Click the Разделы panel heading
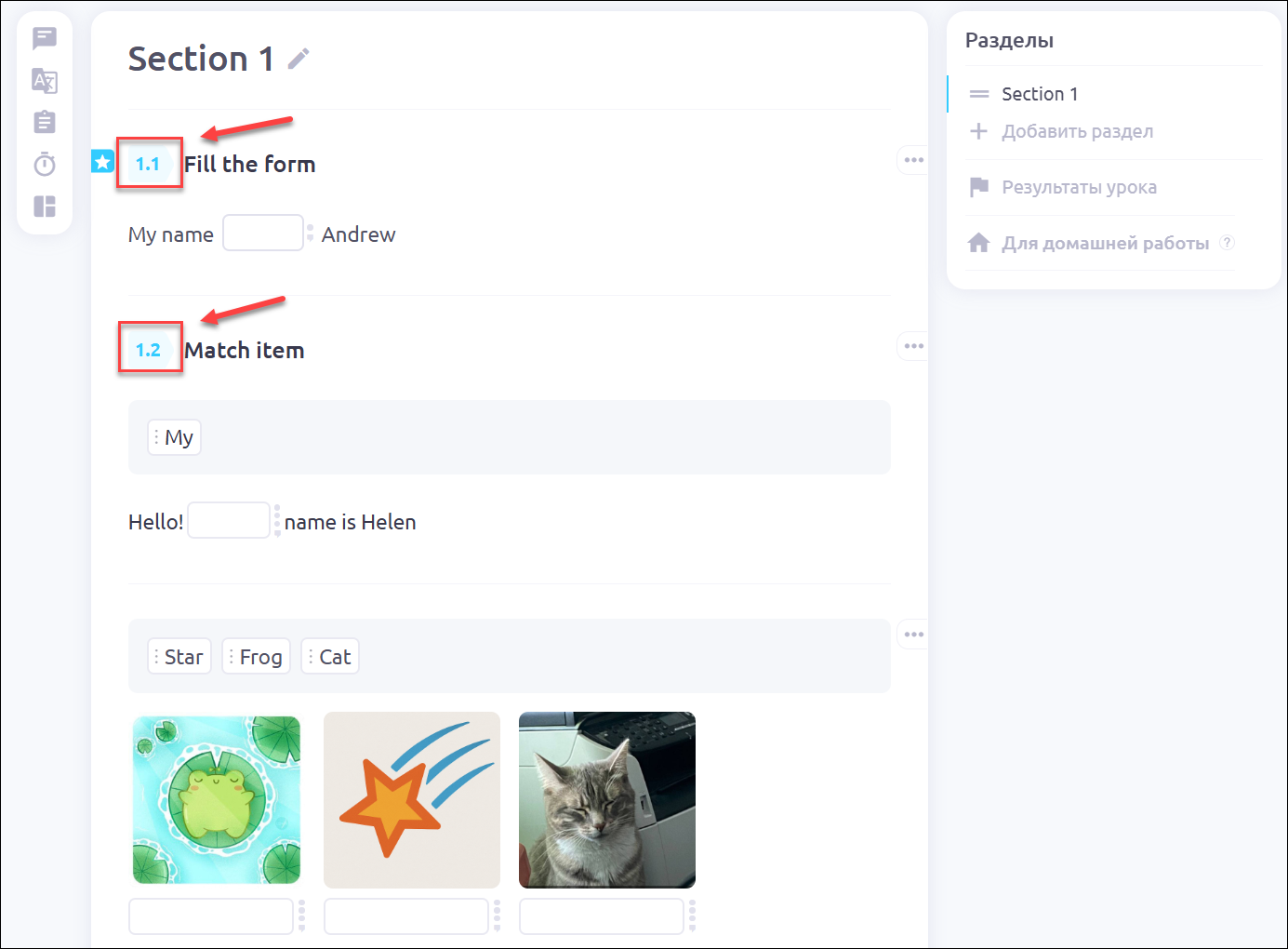This screenshot has height=949, width=1288. click(1009, 40)
